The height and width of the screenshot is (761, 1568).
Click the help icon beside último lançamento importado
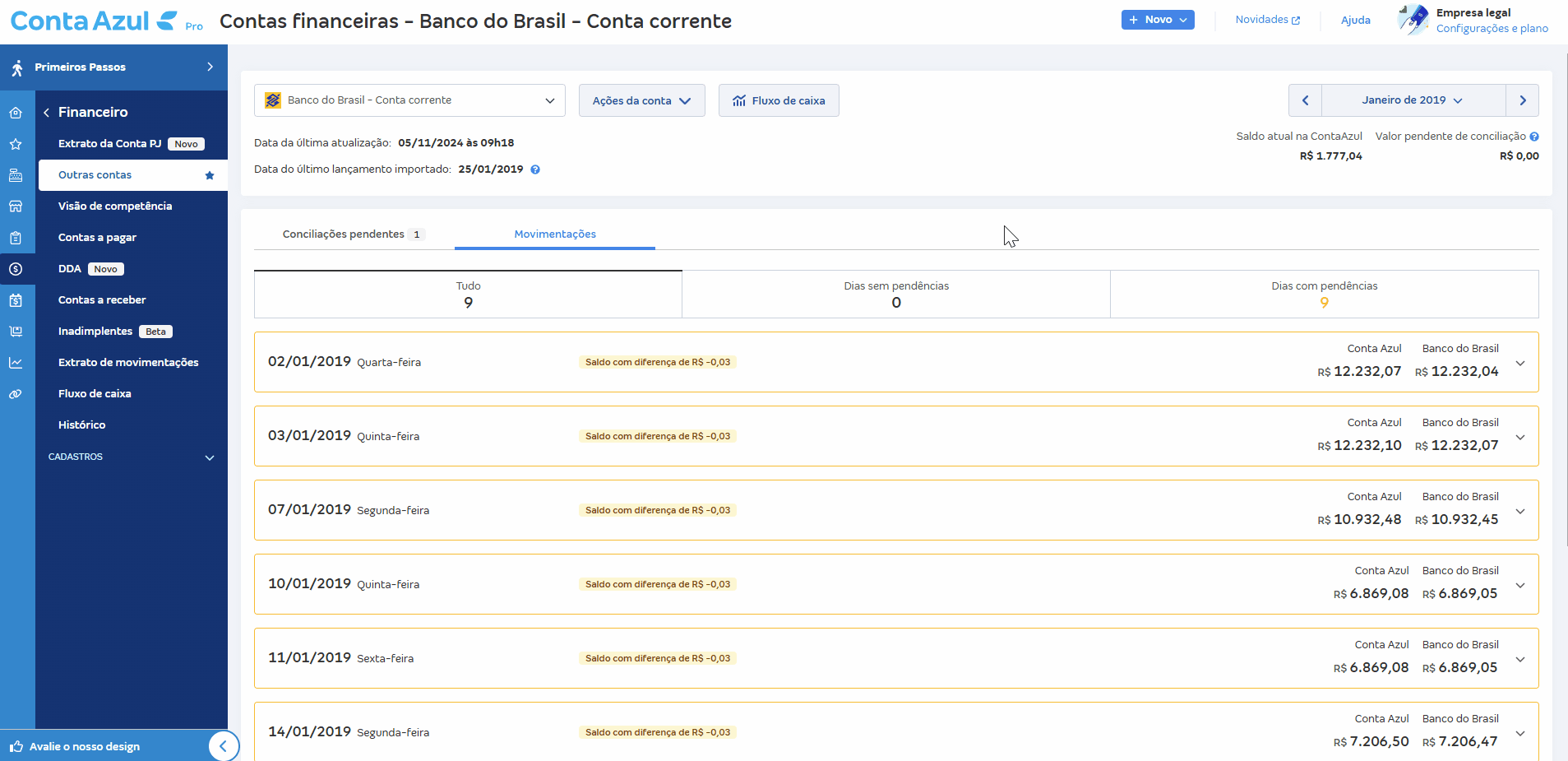[x=535, y=169]
